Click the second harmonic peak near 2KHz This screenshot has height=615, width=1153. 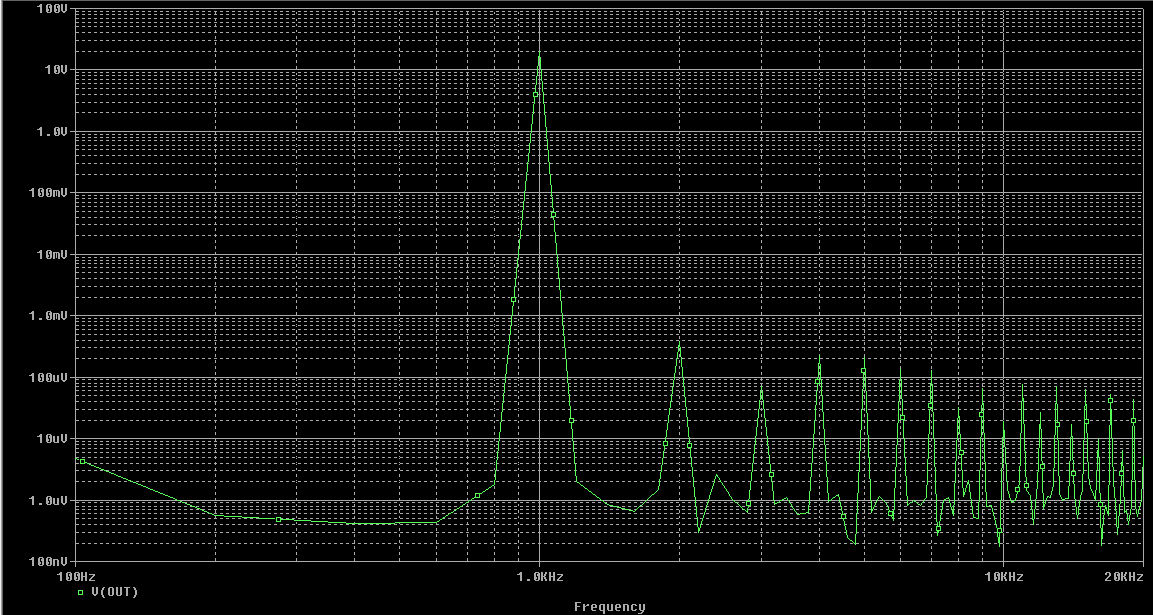(x=679, y=343)
